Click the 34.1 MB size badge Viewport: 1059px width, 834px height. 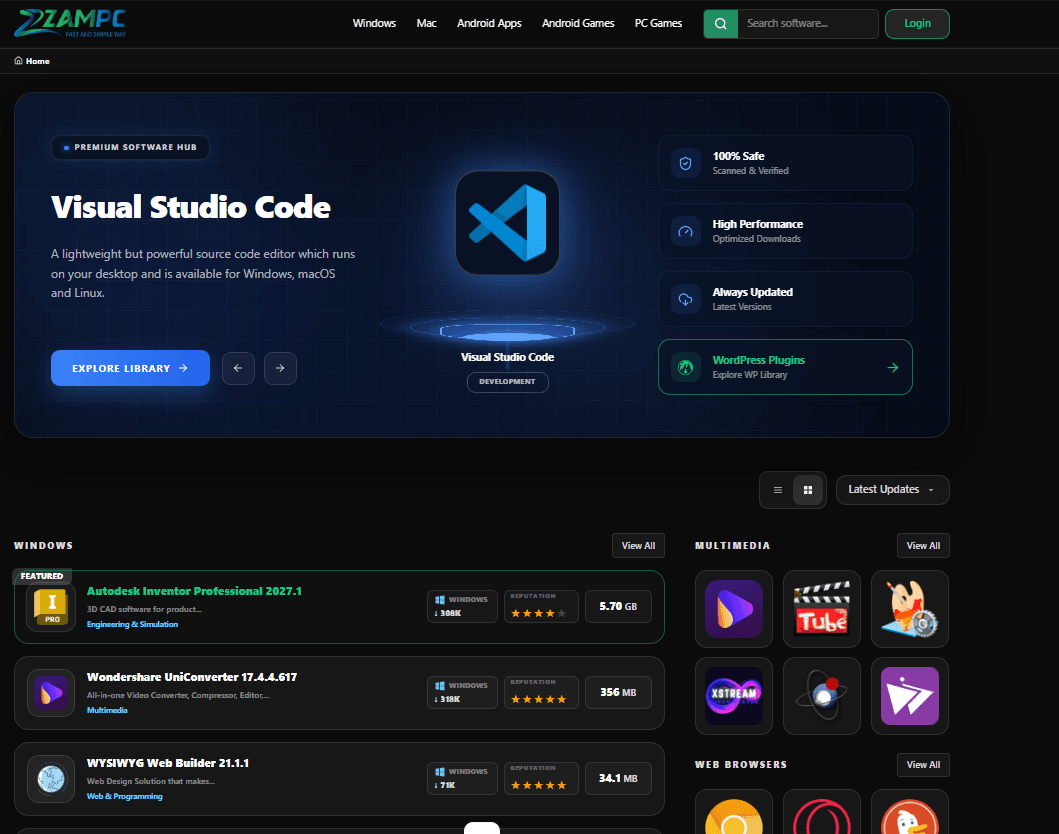(618, 778)
